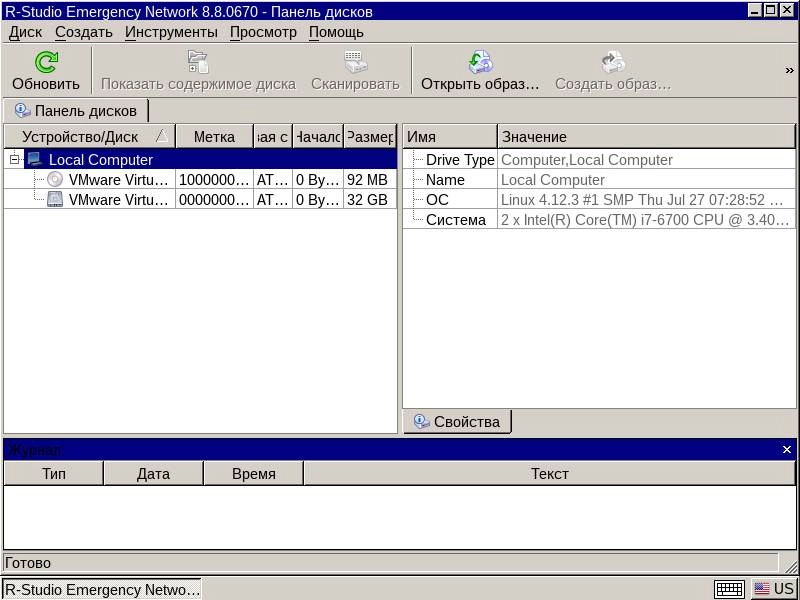
Task: Click the Показать содержимое диска toolbar icon
Action: (198, 62)
